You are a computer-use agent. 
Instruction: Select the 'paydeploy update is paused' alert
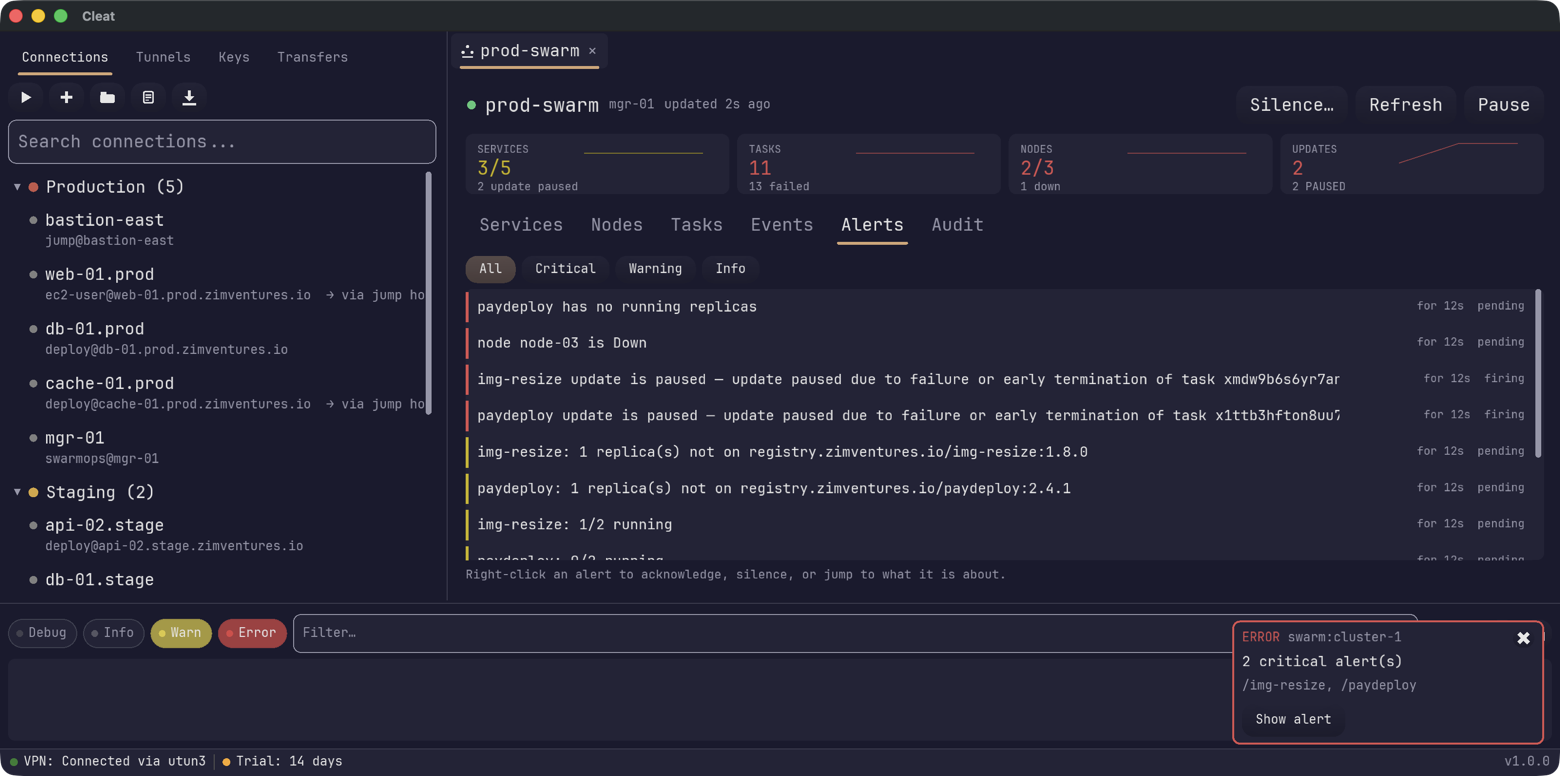1000,415
